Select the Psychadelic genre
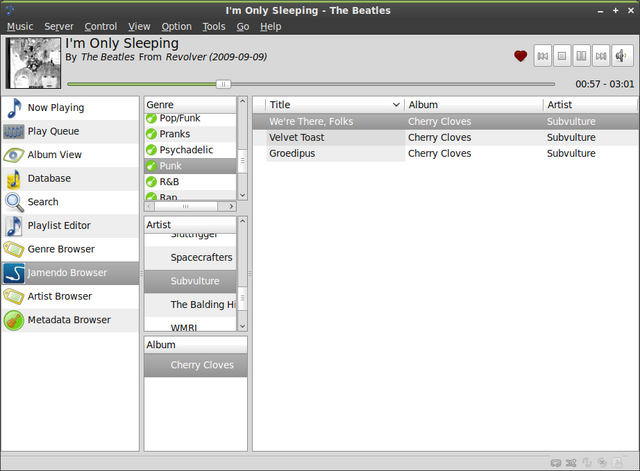The width and height of the screenshot is (640, 471). [190, 150]
